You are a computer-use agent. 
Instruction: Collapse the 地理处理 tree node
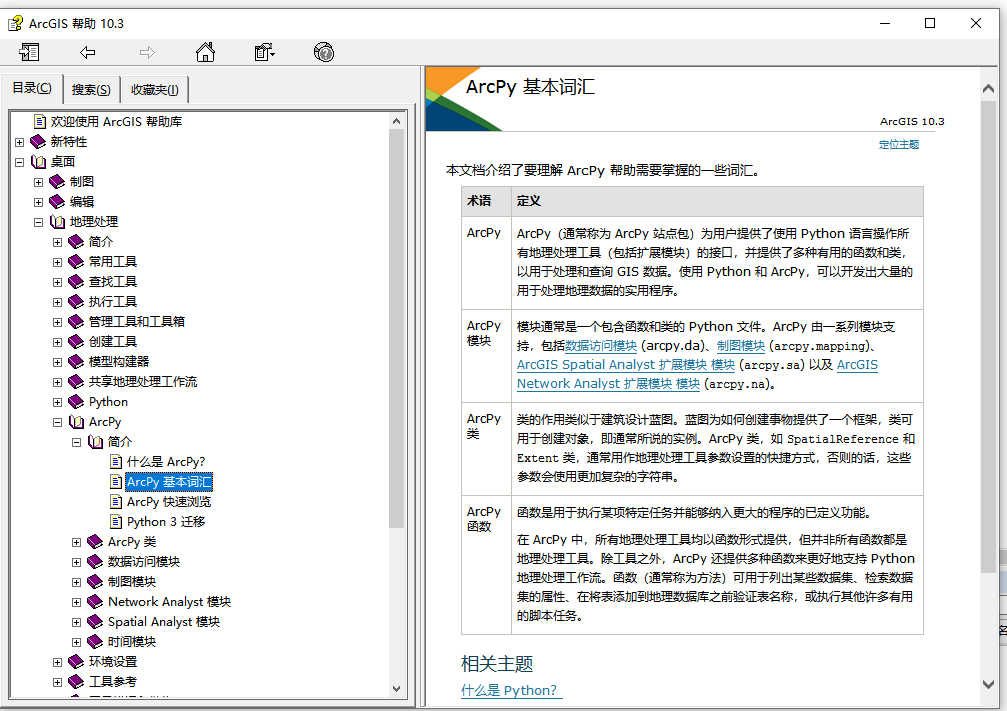click(39, 222)
